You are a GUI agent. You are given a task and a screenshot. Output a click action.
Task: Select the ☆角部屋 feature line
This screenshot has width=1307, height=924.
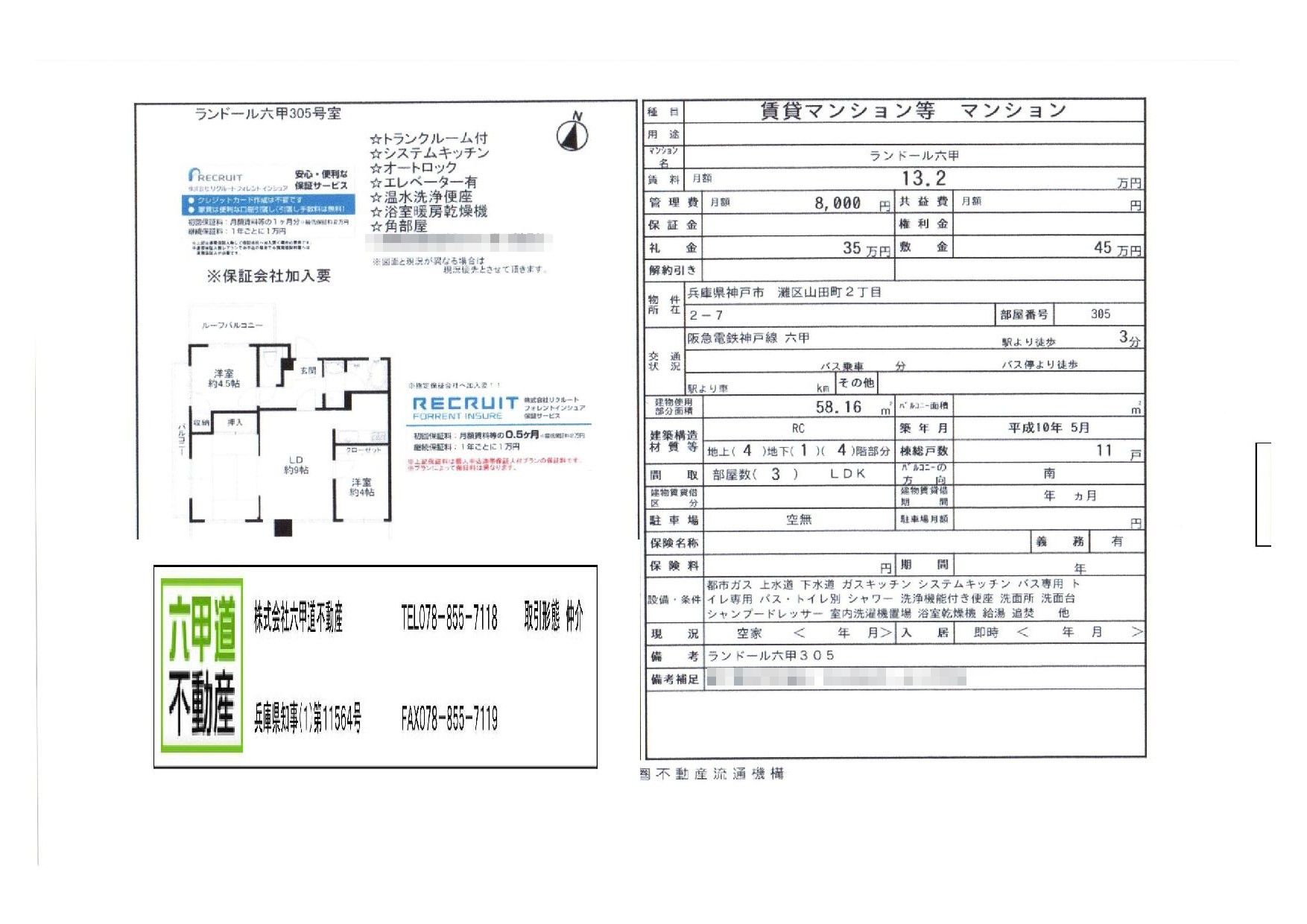tap(399, 226)
